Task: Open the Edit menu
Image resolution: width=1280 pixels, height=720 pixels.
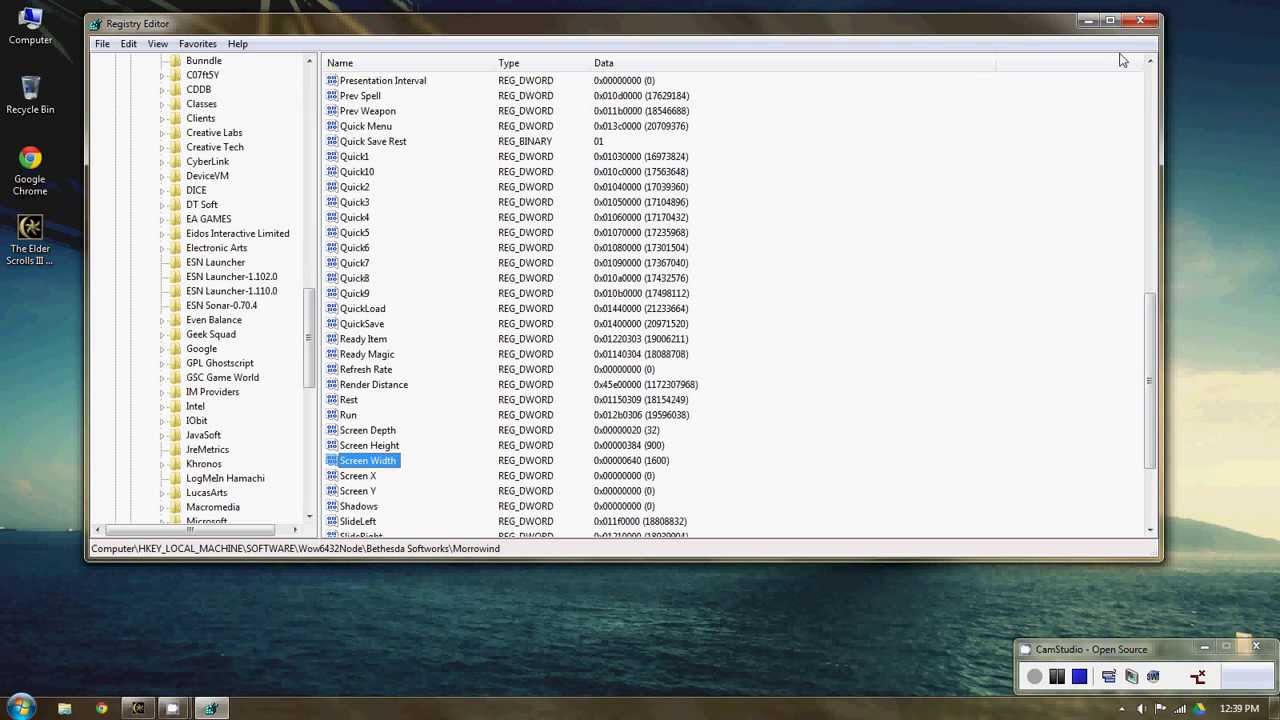Action: tap(129, 44)
